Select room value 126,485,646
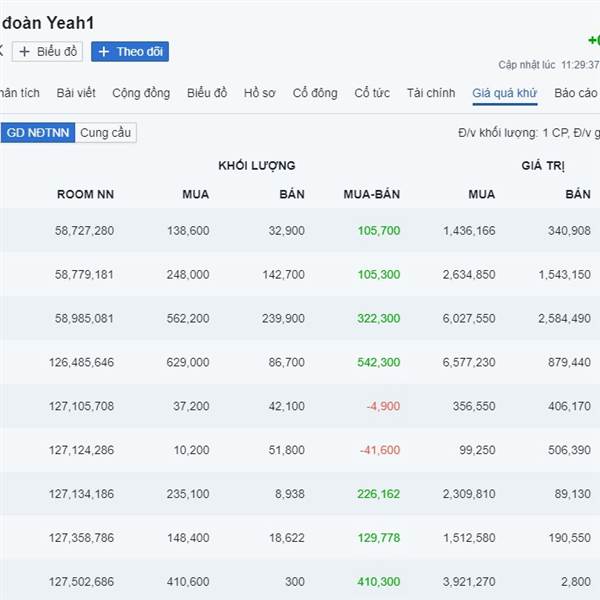The width and height of the screenshot is (600, 600). click(x=82, y=362)
